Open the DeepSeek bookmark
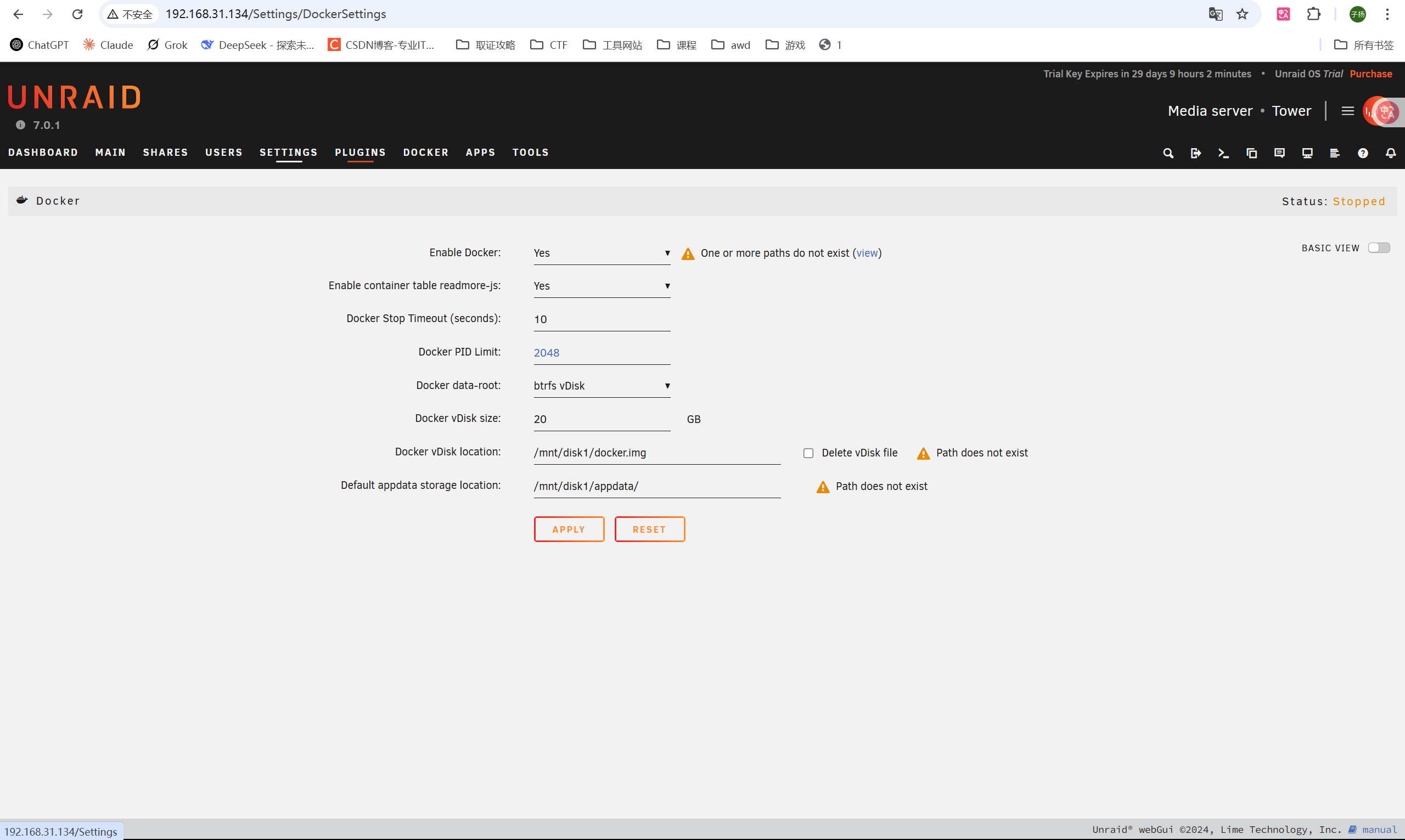The height and width of the screenshot is (840, 1405). [x=257, y=45]
